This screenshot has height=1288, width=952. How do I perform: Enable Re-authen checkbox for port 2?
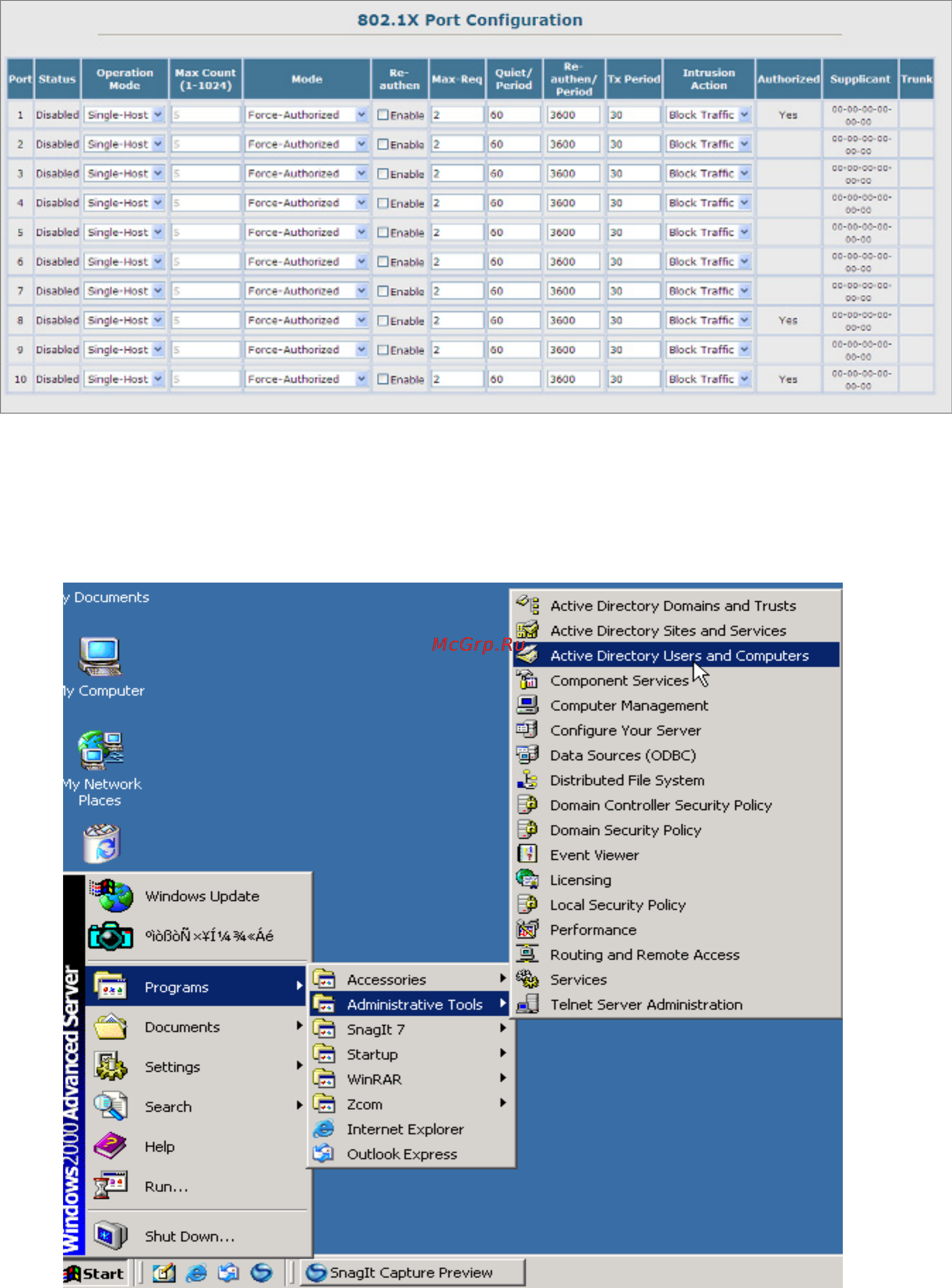383,144
